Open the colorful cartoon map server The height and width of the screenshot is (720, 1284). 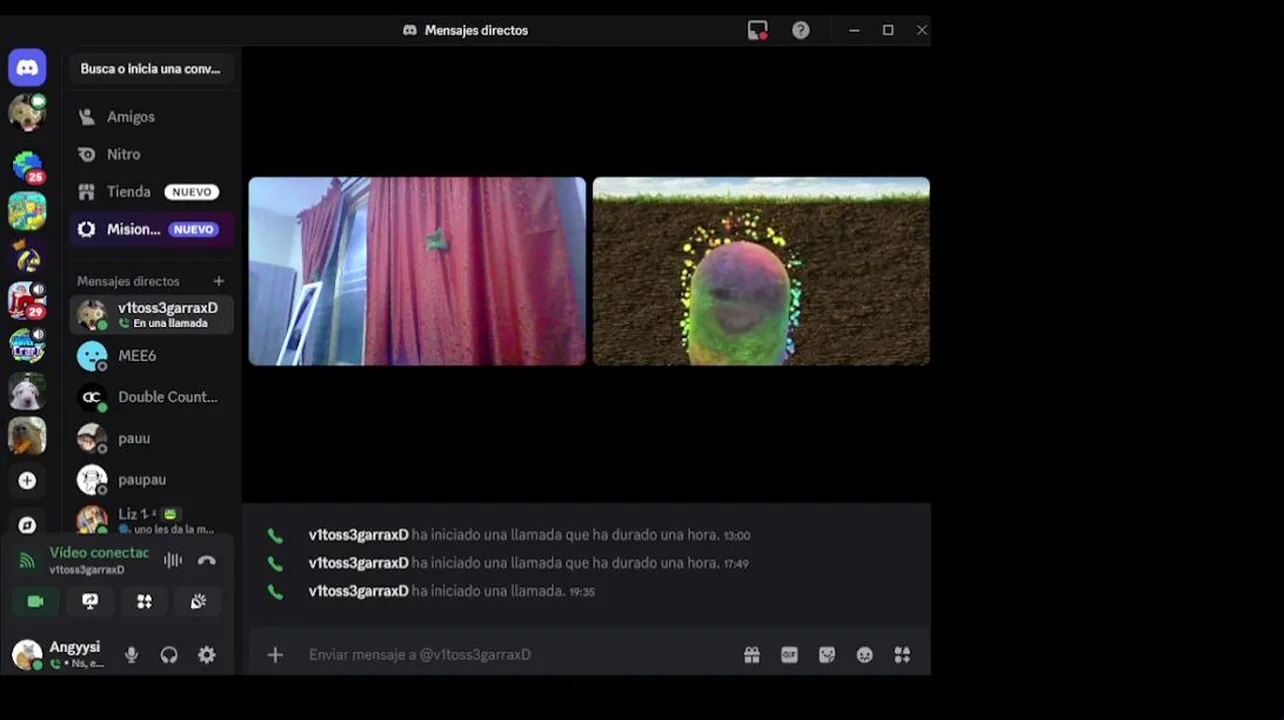[x=27, y=211]
